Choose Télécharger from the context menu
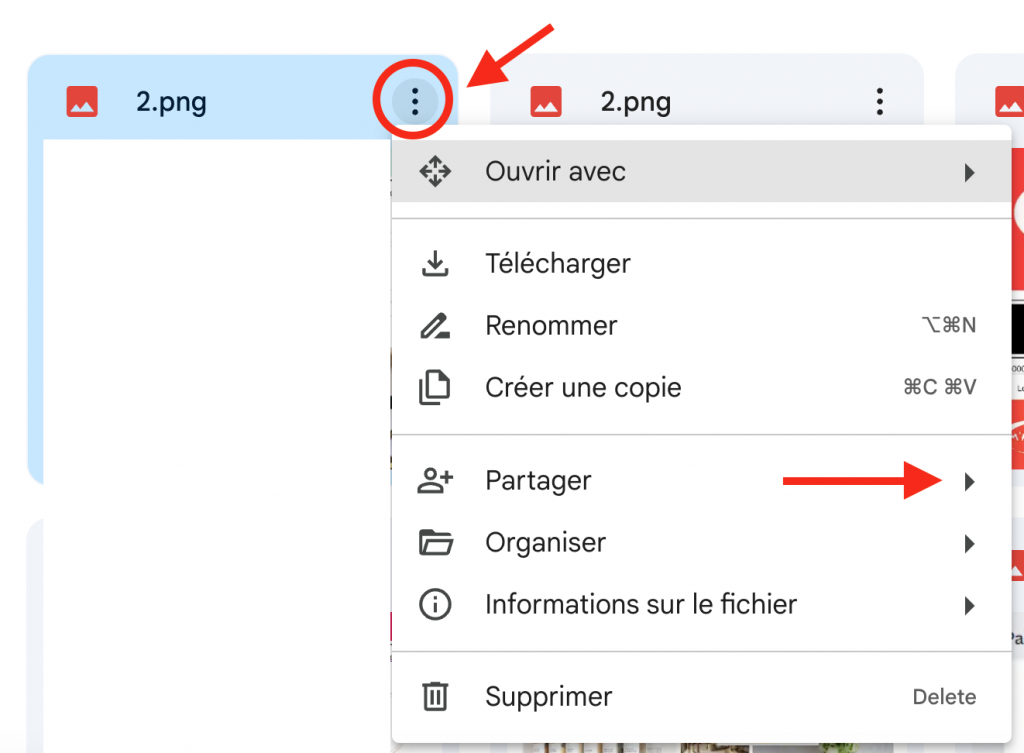Screen dimensions: 1024x753 coord(558,264)
